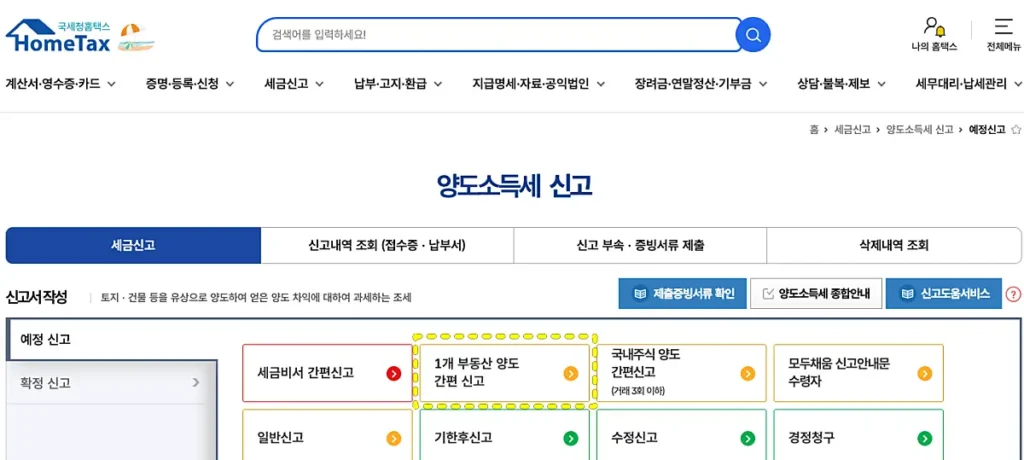
Task: Open 모두채움 신고안내문 수령자 card
Action: coord(859,373)
